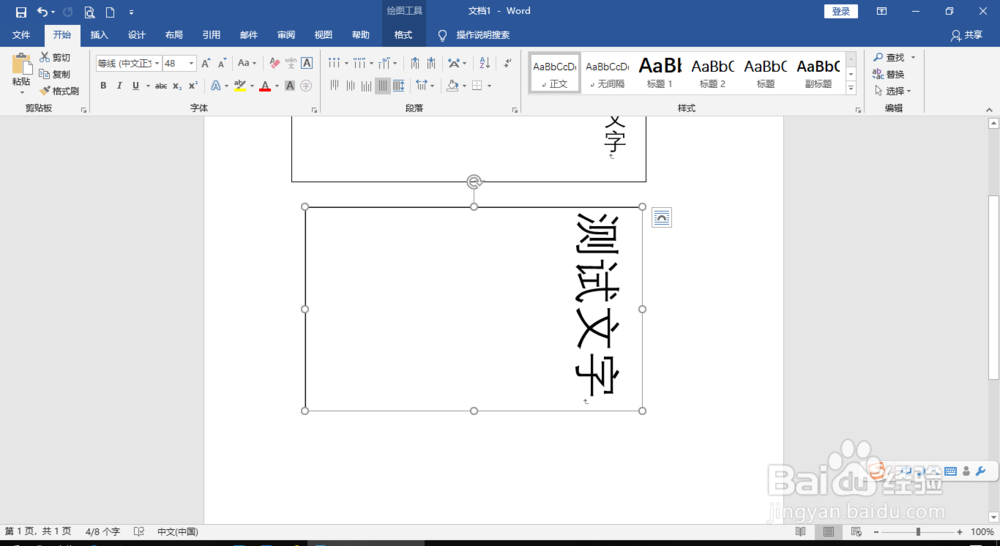Screen dimensions: 1000x546
Task: Cut selection with 剪切 scissors
Action: [x=55, y=57]
